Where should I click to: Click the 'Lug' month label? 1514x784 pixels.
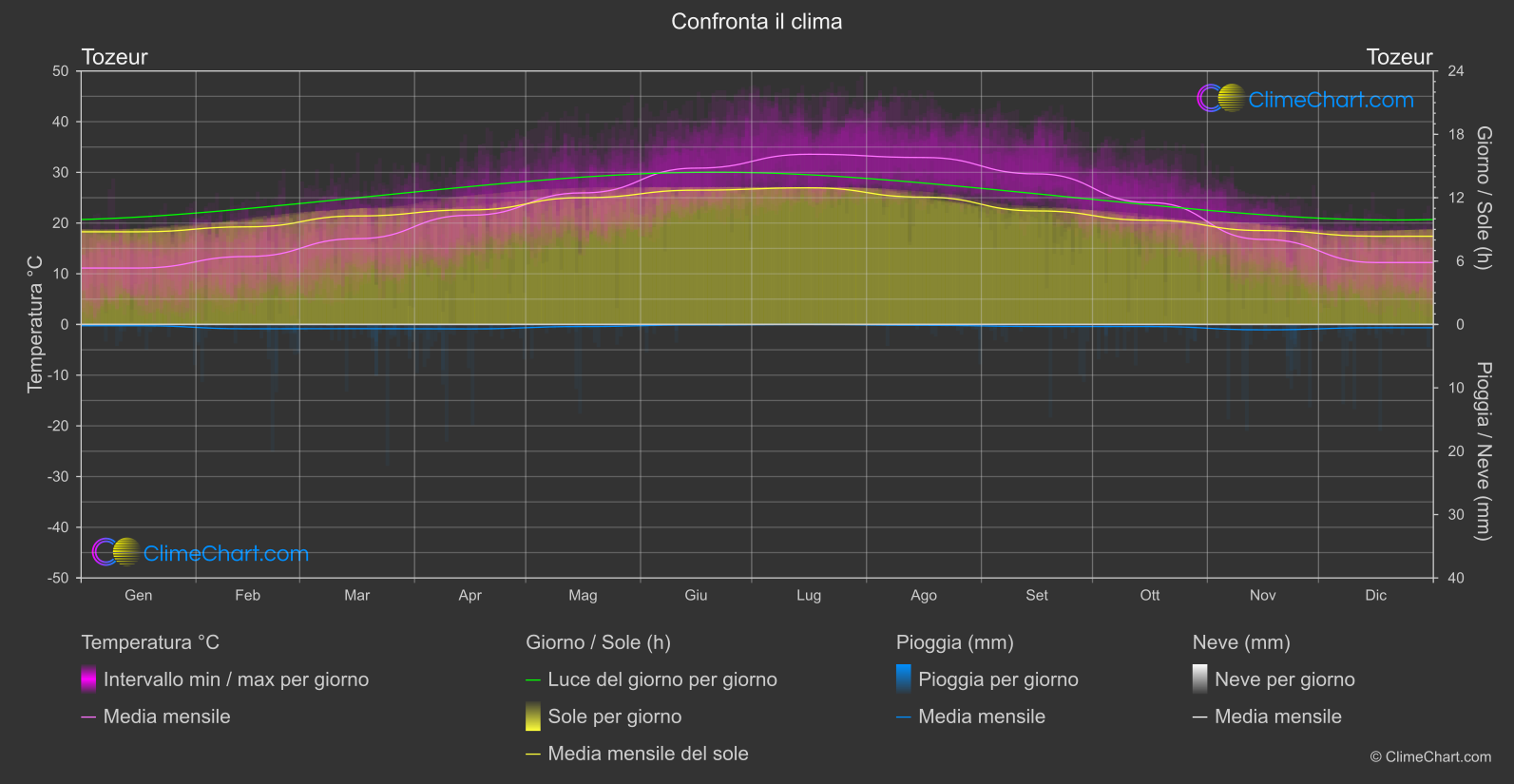809,595
